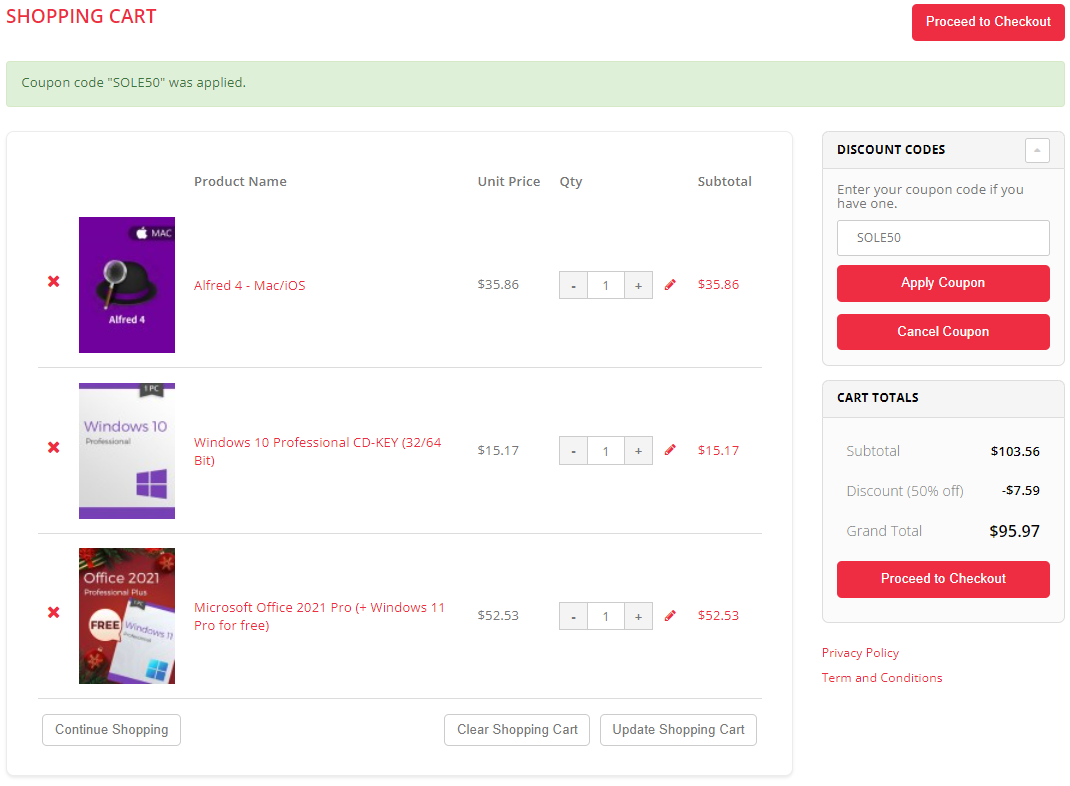1070x786 pixels.
Task: Decrease quantity of Windows 10 Professional
Action: pos(573,451)
